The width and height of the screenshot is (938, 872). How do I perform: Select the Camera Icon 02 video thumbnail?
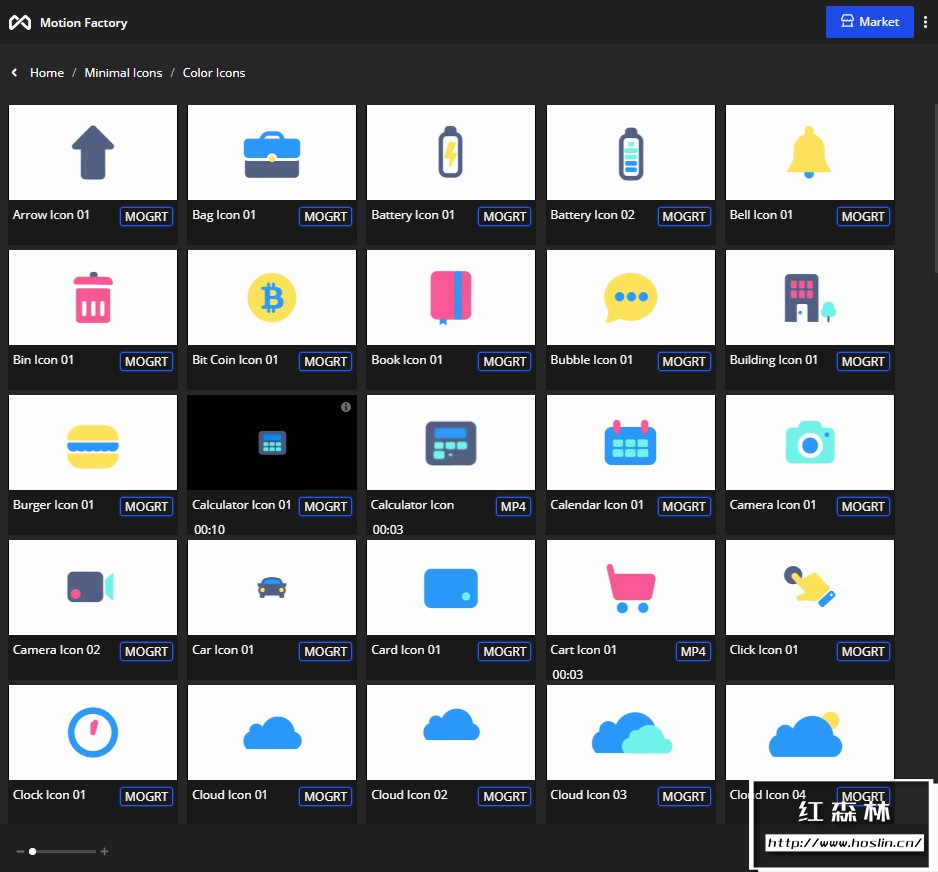pyautogui.click(x=93, y=587)
